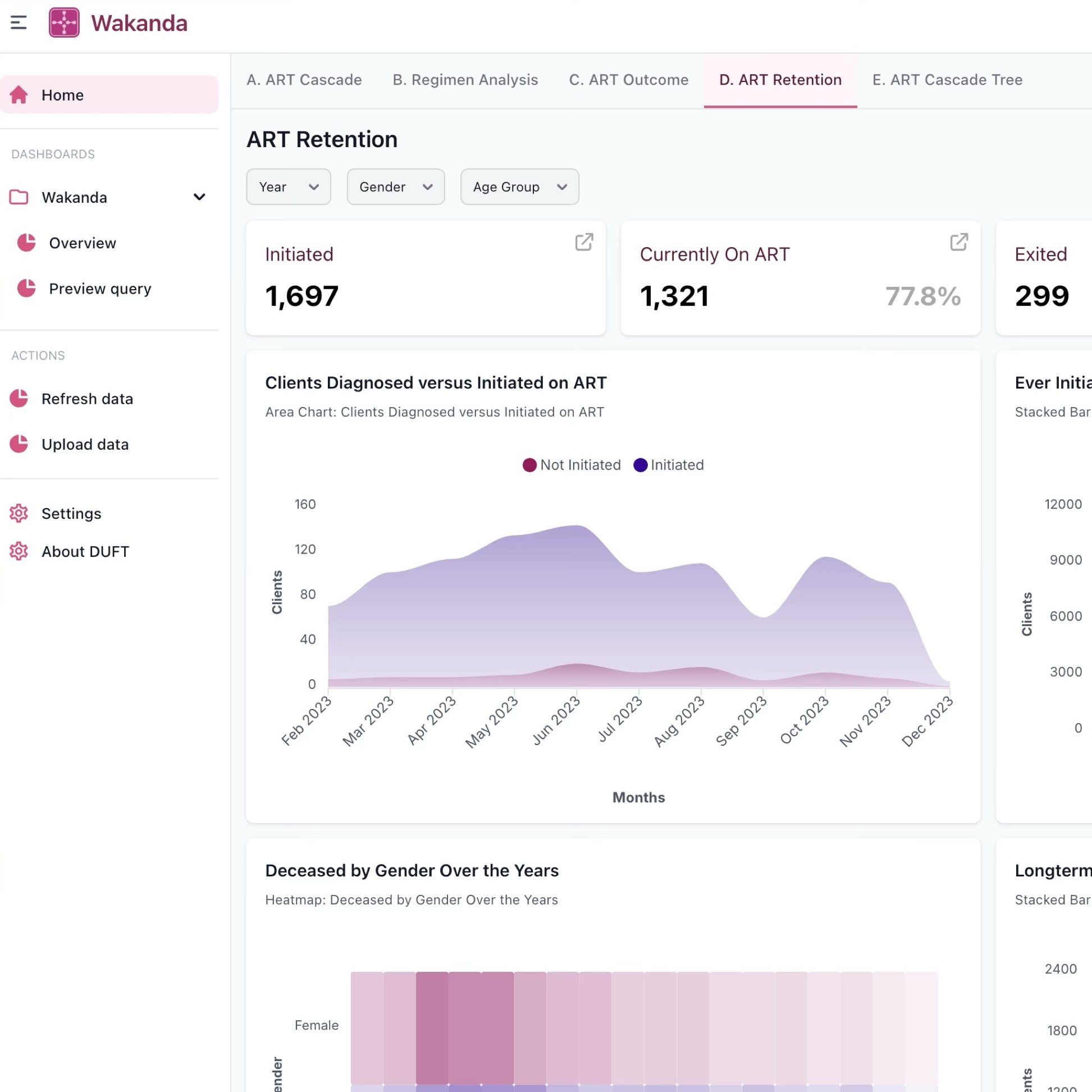Click the Exited value 299
Screen dimensions: 1092x1092
[x=1041, y=296]
